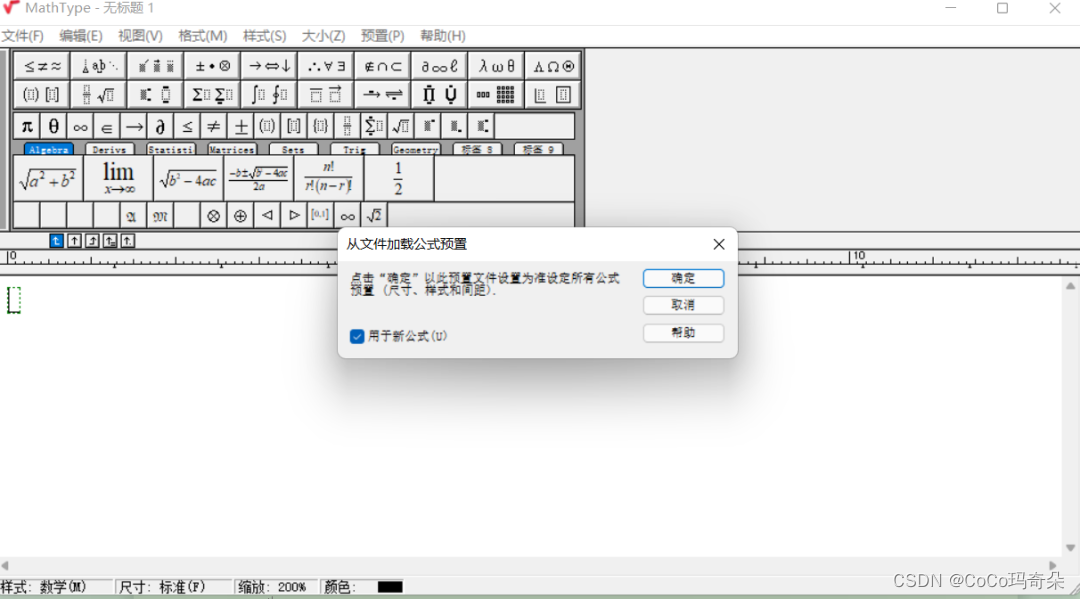Switch to the Matrices tab
Screen dimensions: 1080x599
(231, 149)
